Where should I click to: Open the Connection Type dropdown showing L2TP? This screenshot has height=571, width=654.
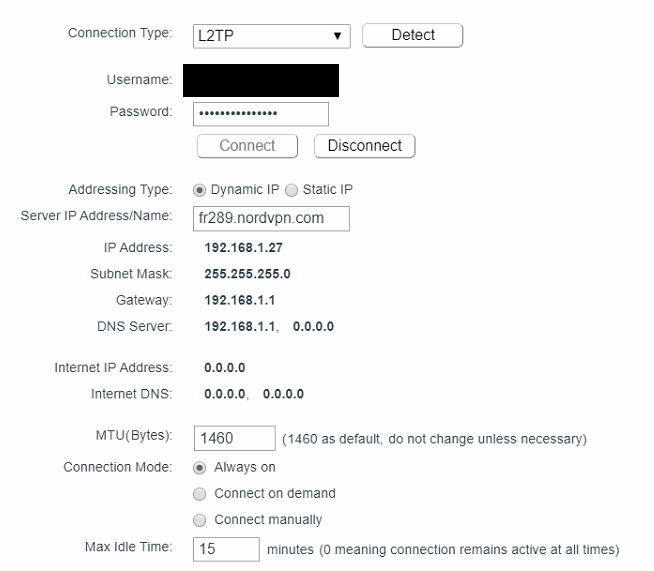271,36
